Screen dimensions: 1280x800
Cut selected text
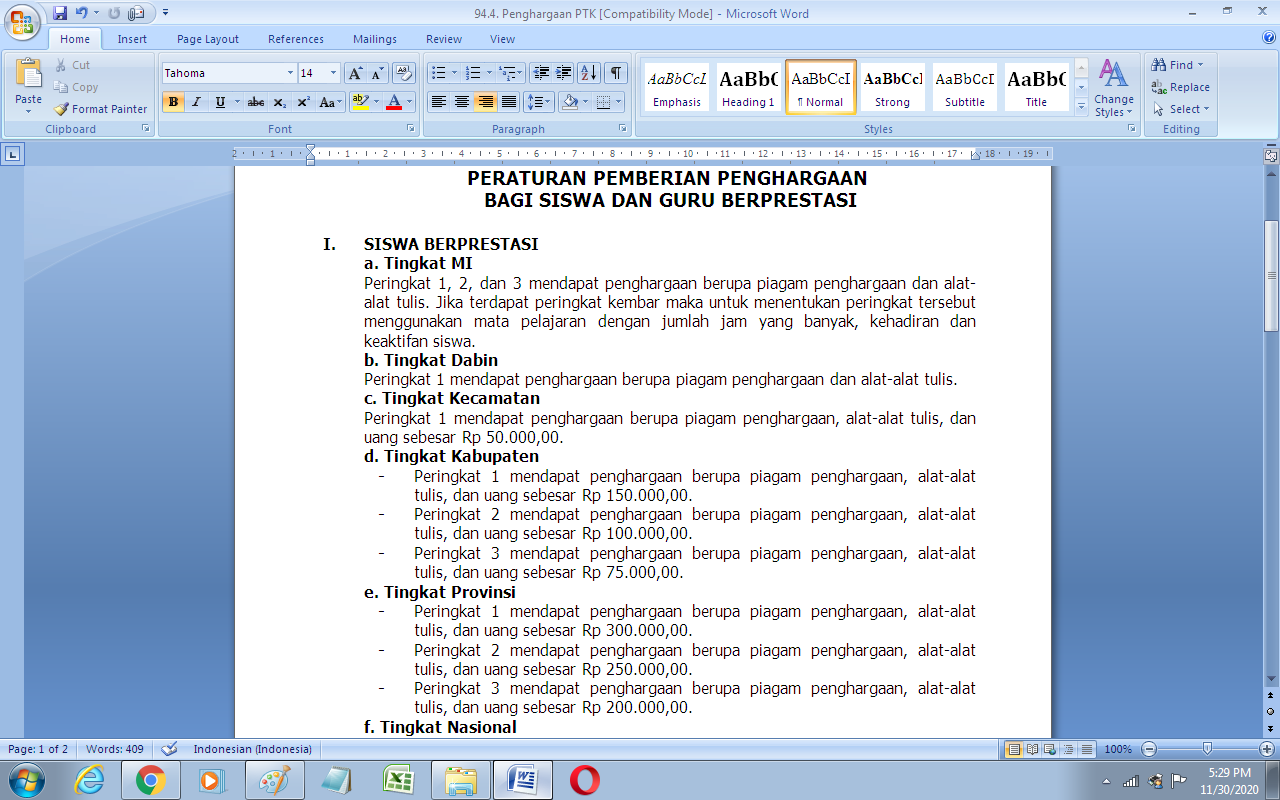click(x=72, y=65)
